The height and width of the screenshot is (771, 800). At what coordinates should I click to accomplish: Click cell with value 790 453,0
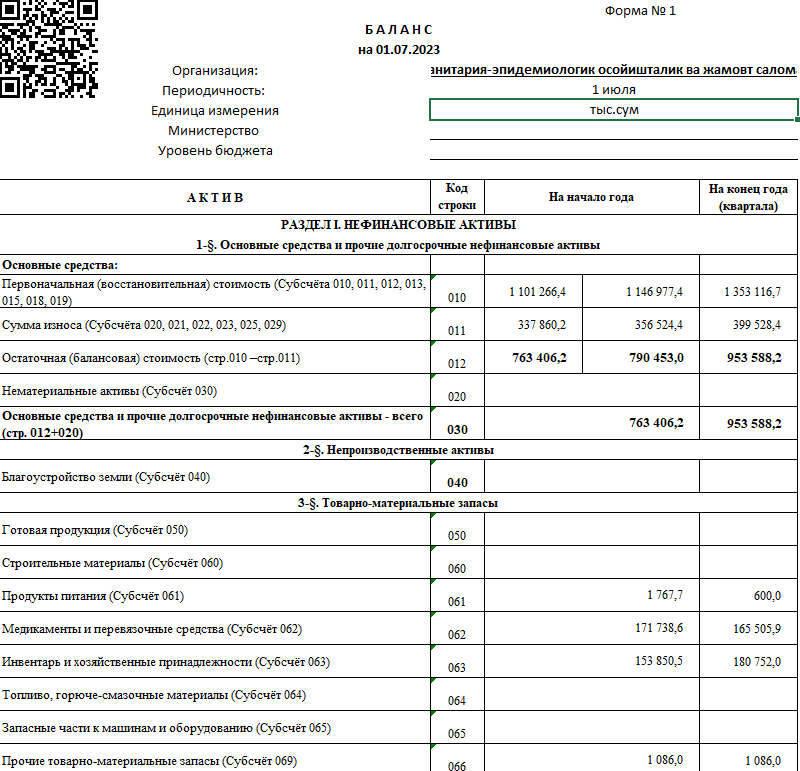(x=641, y=357)
